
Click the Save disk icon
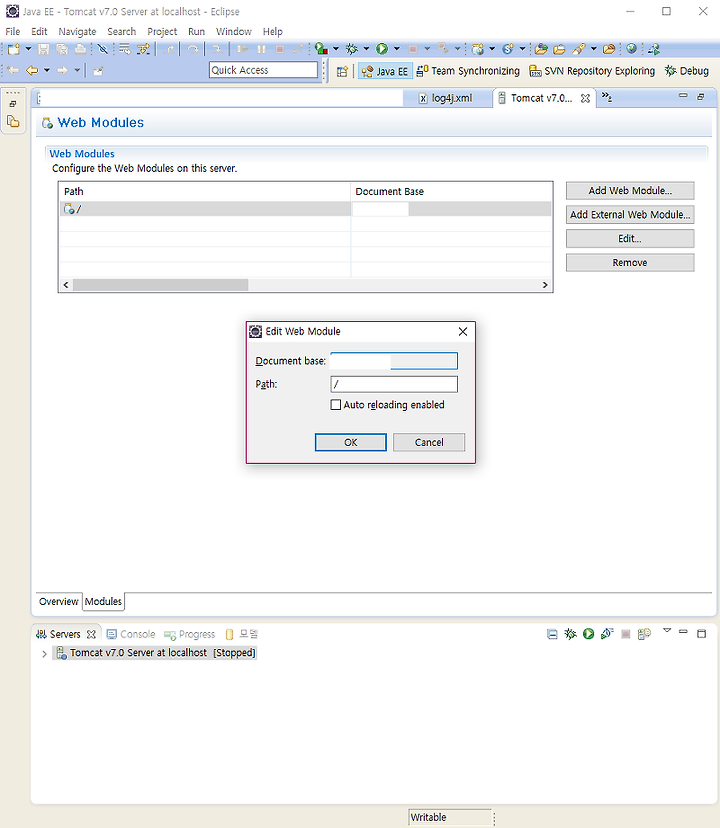[x=44, y=49]
